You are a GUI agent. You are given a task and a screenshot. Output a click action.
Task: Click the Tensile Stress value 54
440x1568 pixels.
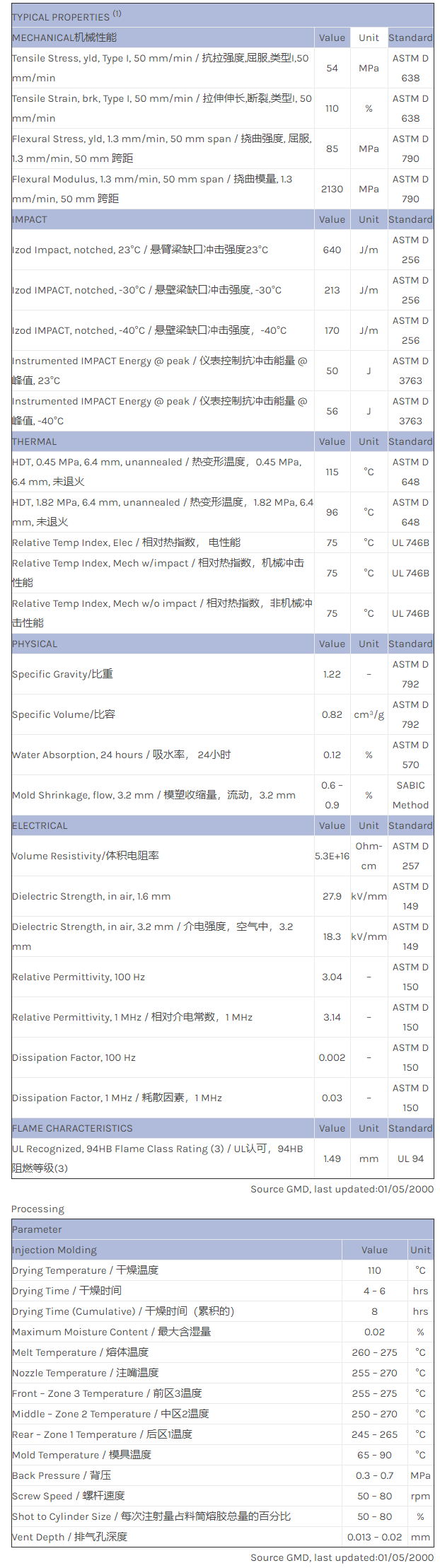pos(332,68)
